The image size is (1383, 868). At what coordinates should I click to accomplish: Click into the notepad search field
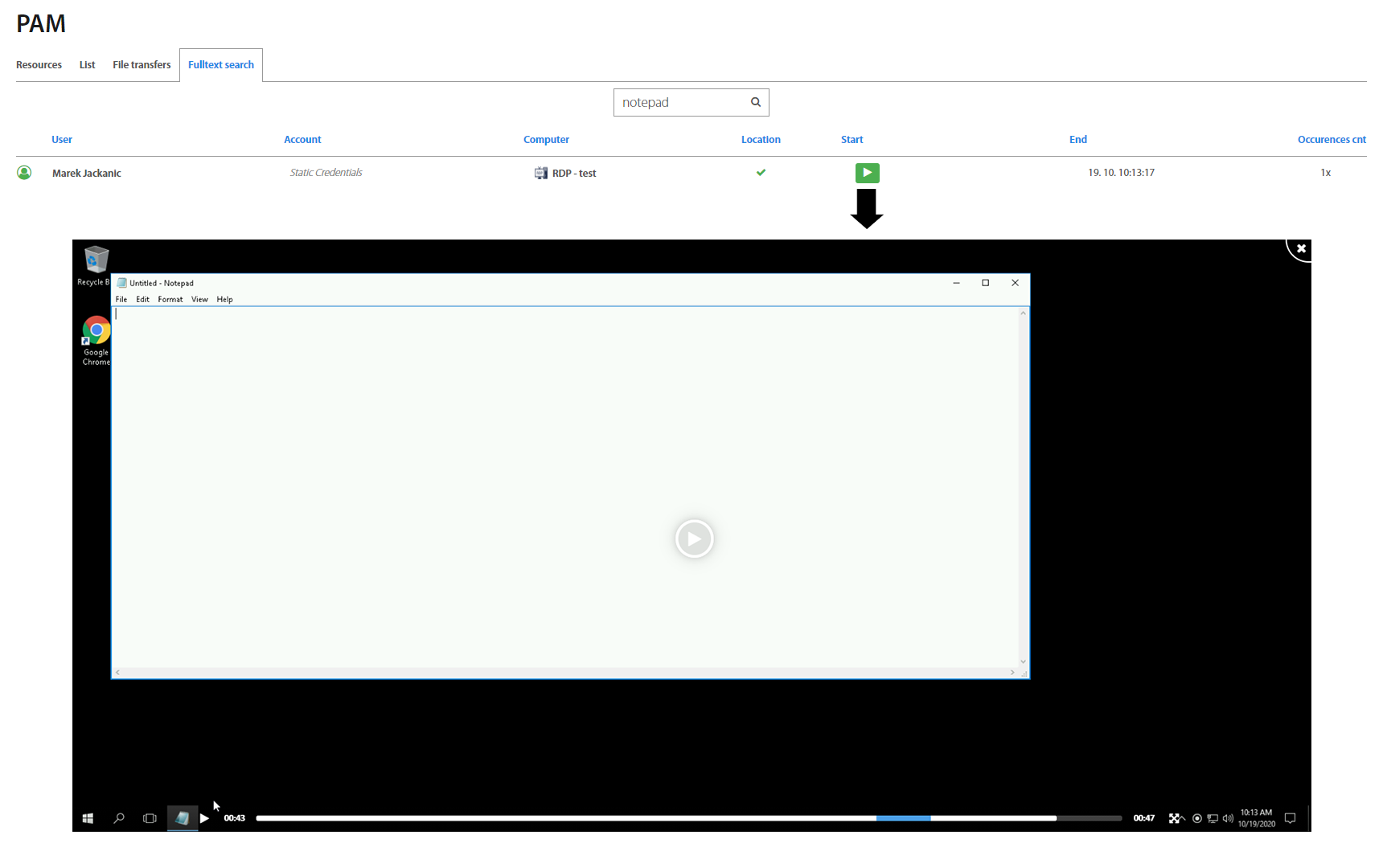coord(679,103)
